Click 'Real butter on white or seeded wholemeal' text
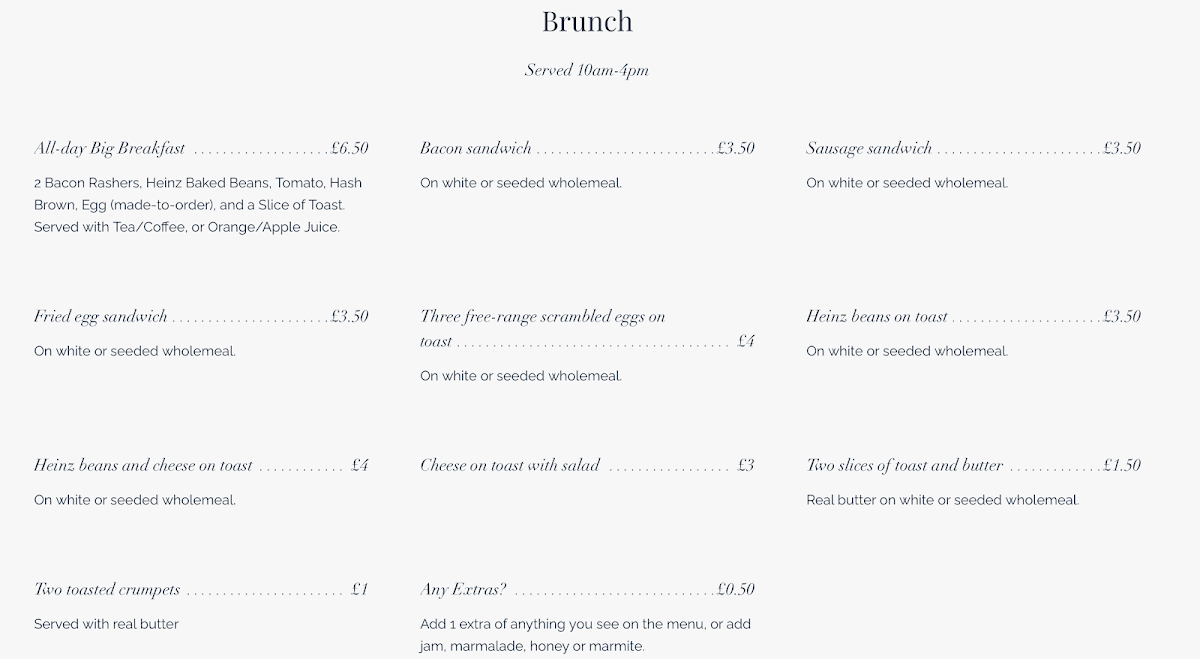 942,500
